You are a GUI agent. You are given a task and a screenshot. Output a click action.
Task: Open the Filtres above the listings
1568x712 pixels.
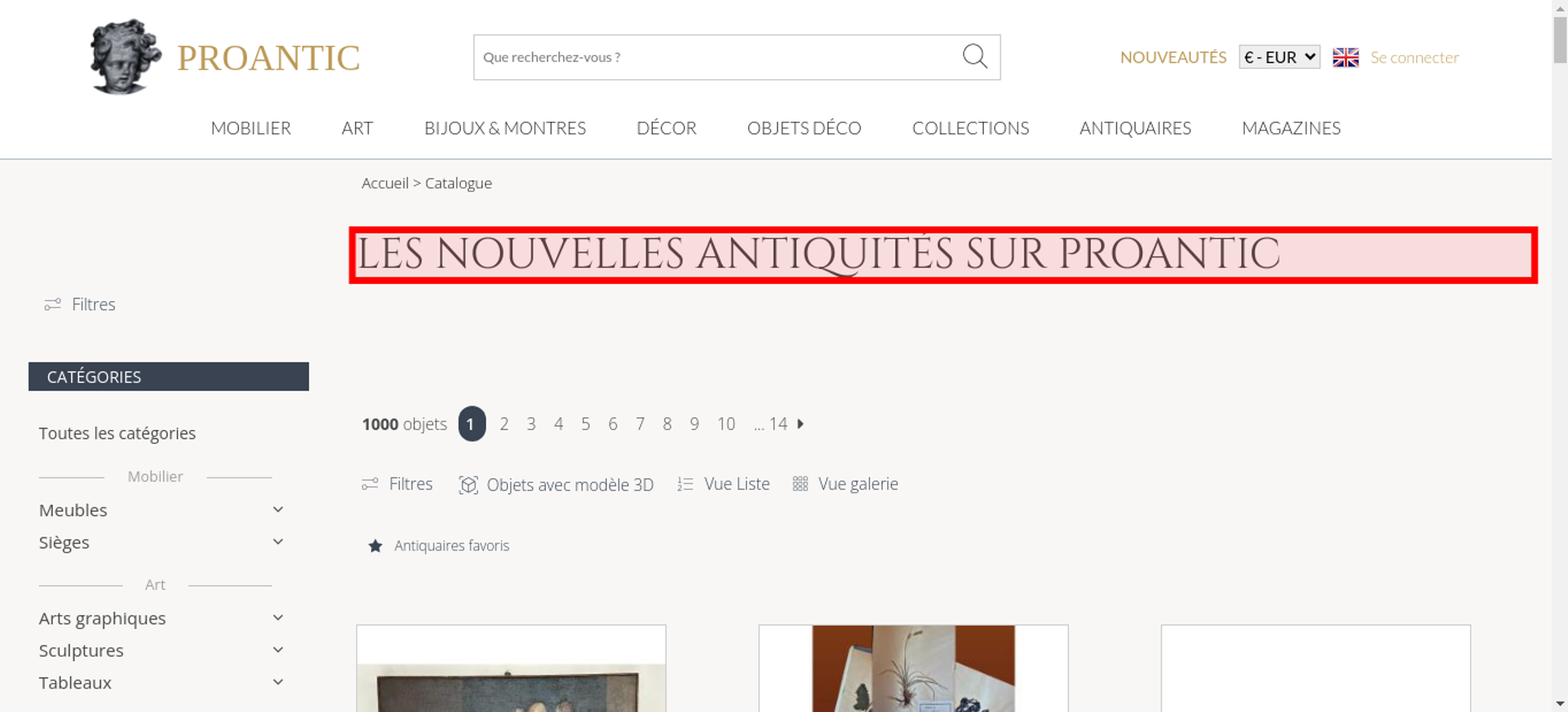(397, 485)
